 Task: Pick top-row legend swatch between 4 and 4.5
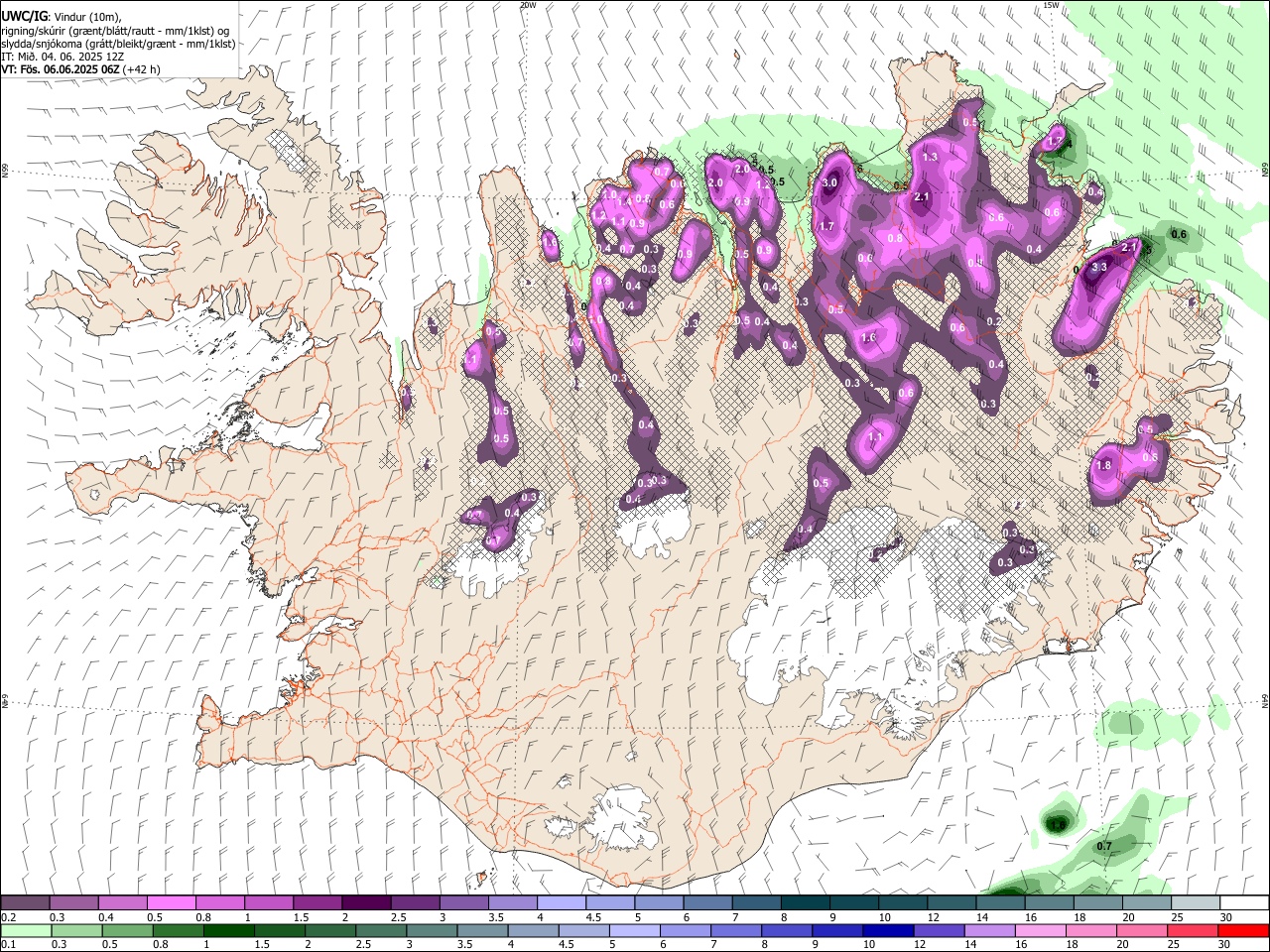pyautogui.click(x=561, y=903)
